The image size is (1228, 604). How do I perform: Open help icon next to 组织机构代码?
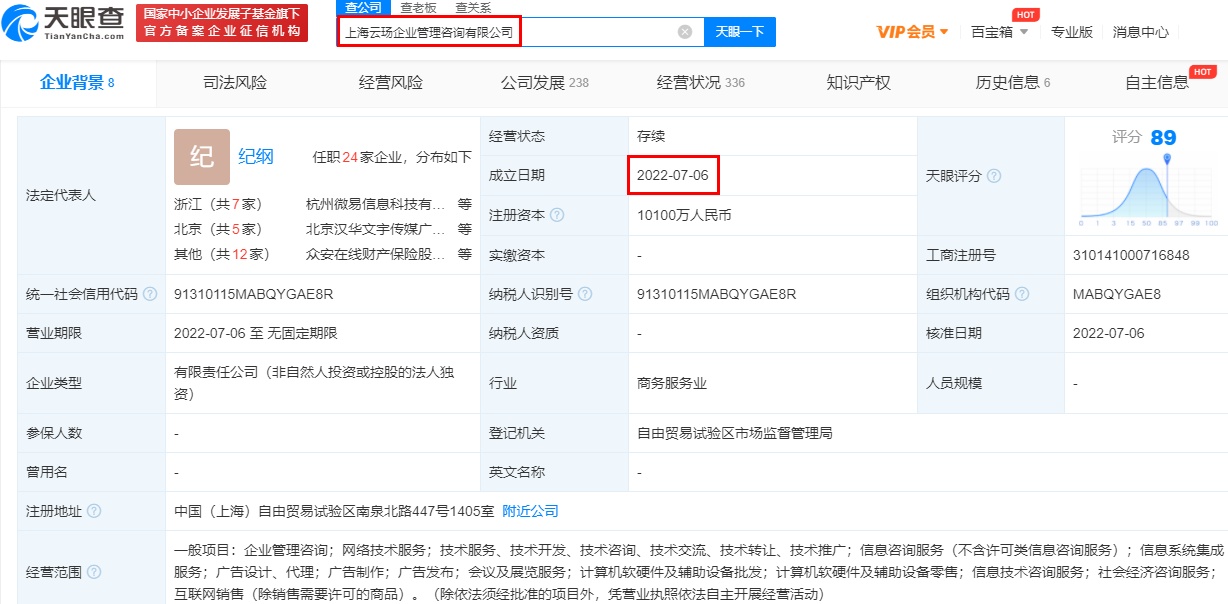click(1020, 294)
